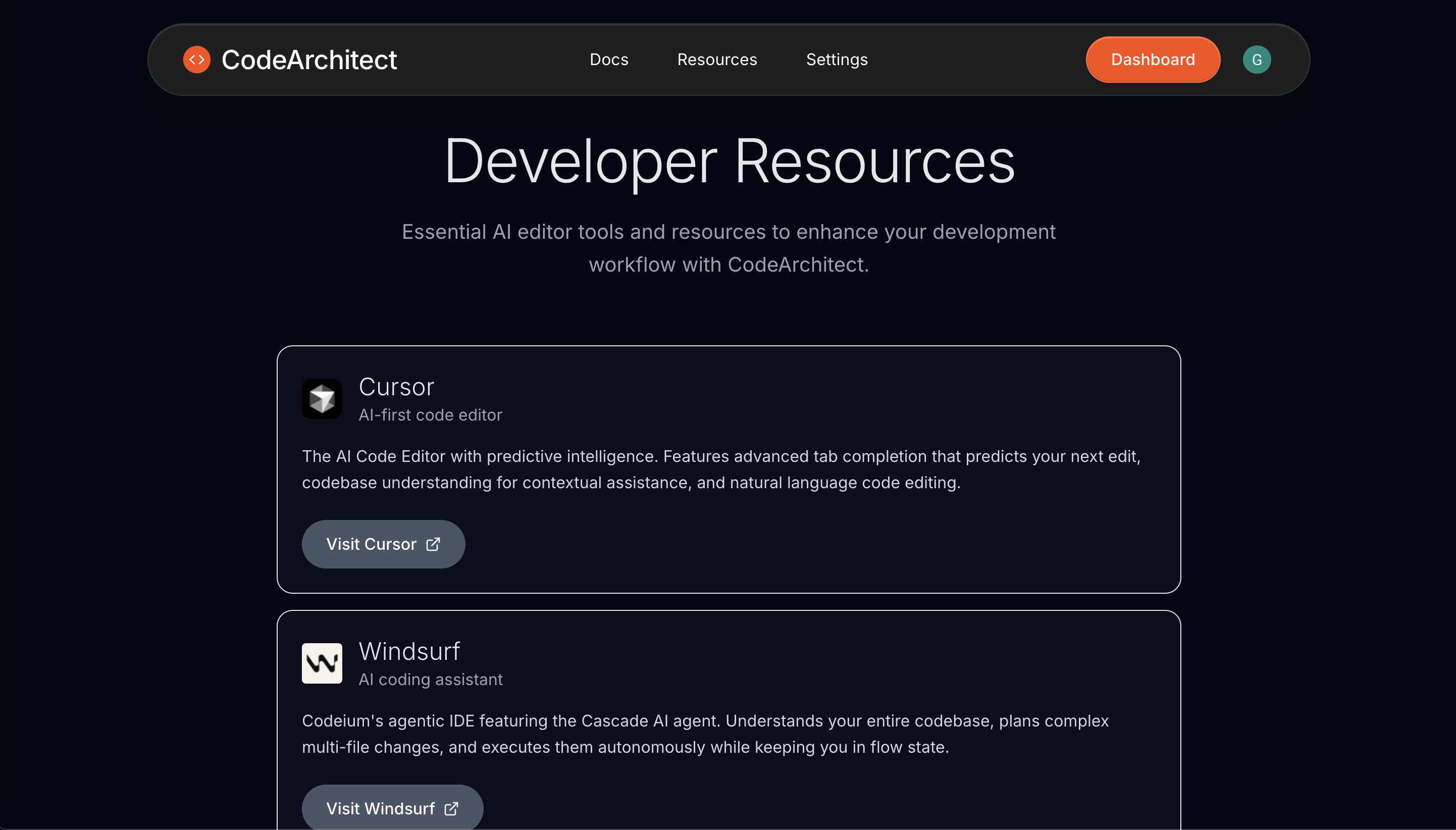
Task: Select the Windsurf card title
Action: [x=409, y=651]
